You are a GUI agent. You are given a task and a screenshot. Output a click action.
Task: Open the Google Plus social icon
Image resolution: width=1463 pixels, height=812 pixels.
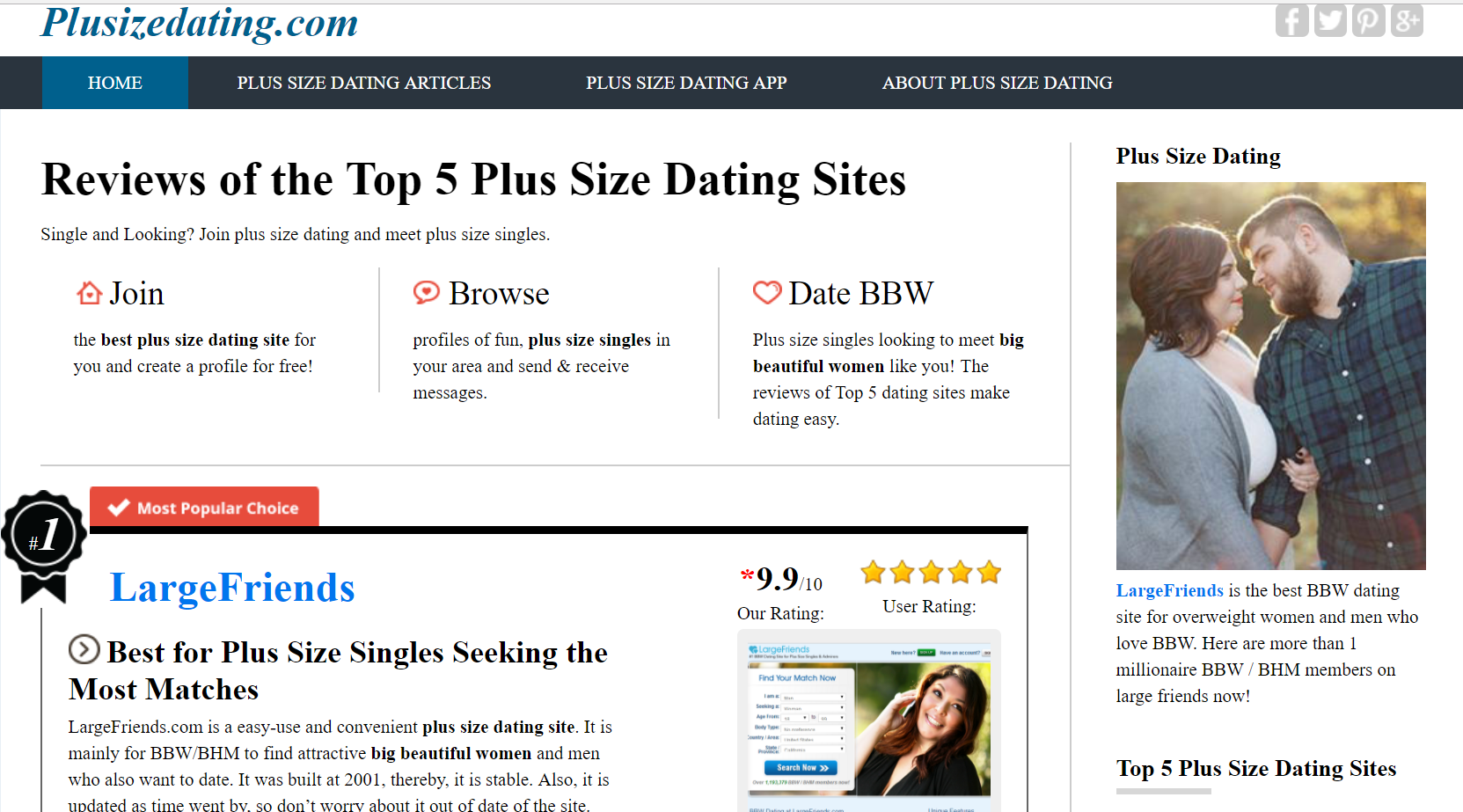(1406, 20)
